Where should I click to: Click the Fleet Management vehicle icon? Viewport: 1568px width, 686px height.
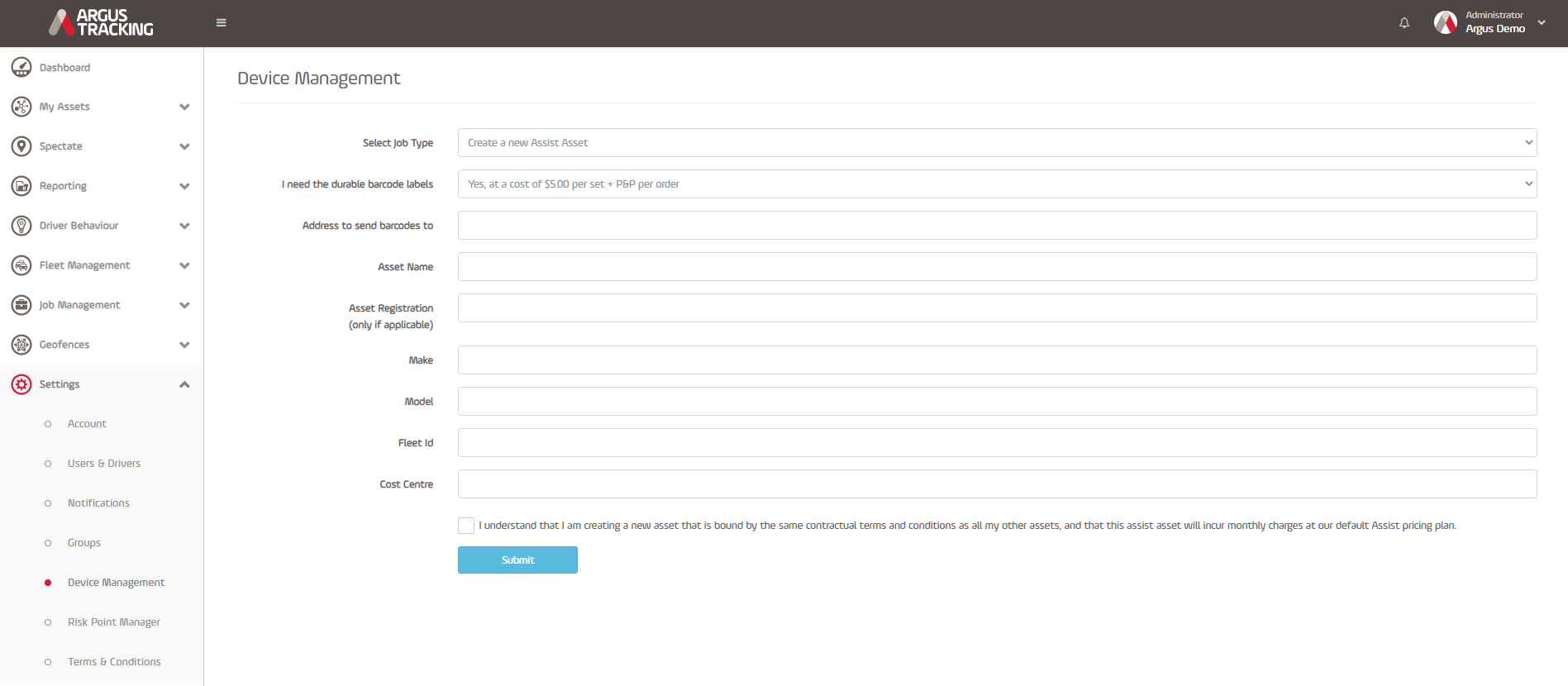(x=21, y=265)
